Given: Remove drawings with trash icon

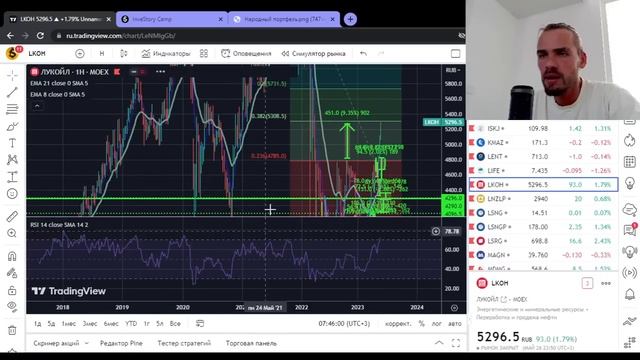Looking at the screenshot, I should pyautogui.click(x=12, y=330).
